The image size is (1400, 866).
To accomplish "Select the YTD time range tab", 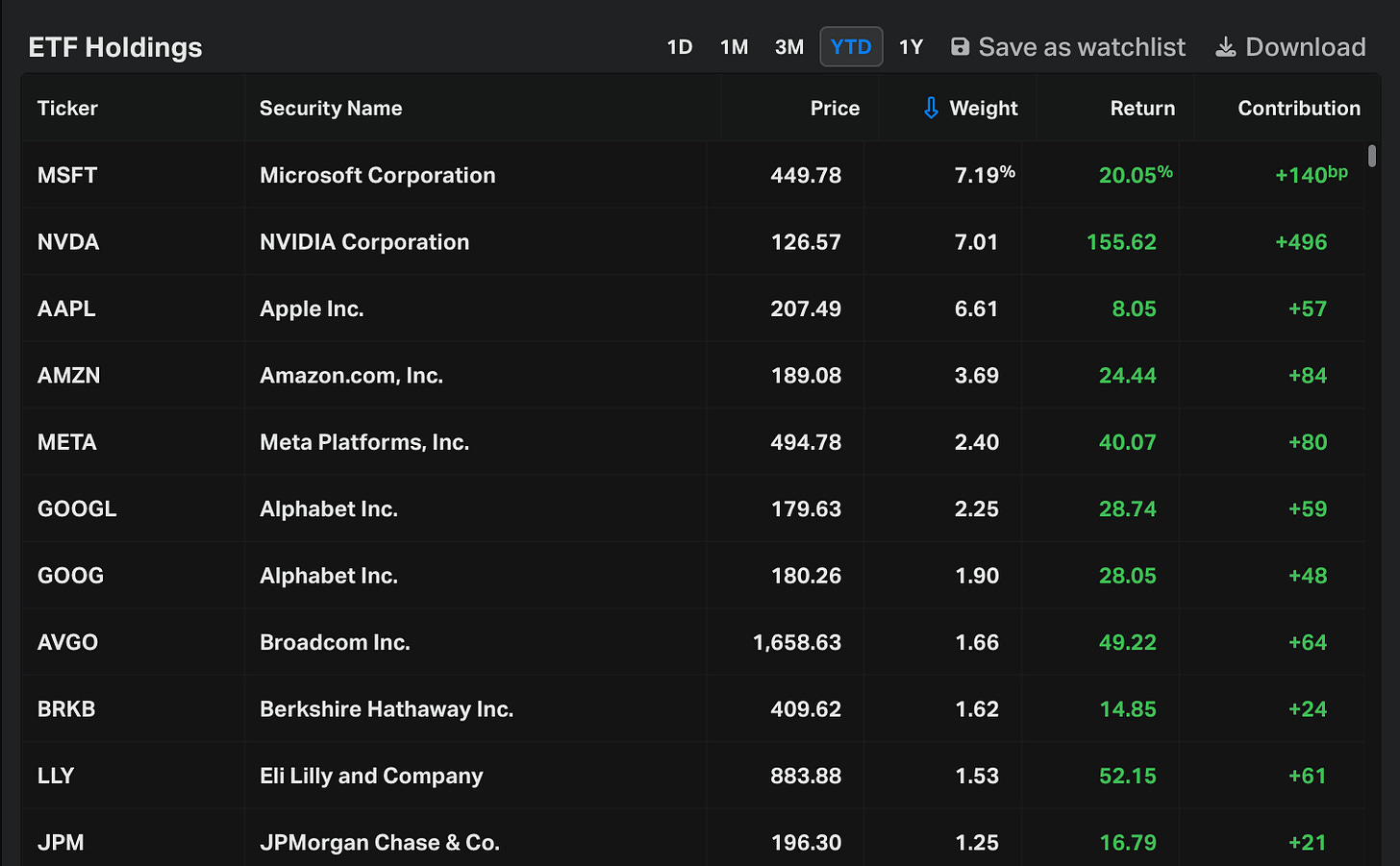I will pos(851,47).
